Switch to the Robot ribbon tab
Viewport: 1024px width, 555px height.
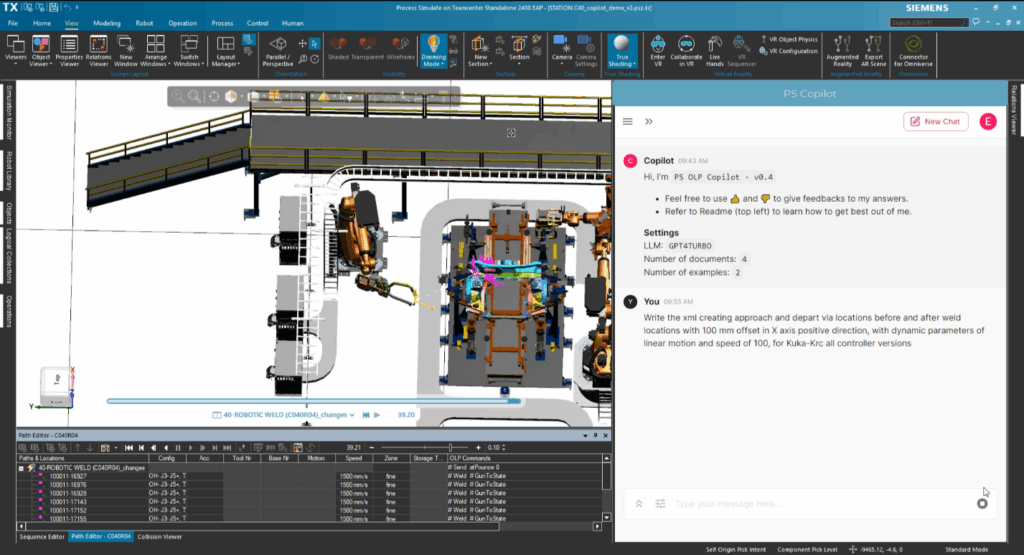pos(144,23)
